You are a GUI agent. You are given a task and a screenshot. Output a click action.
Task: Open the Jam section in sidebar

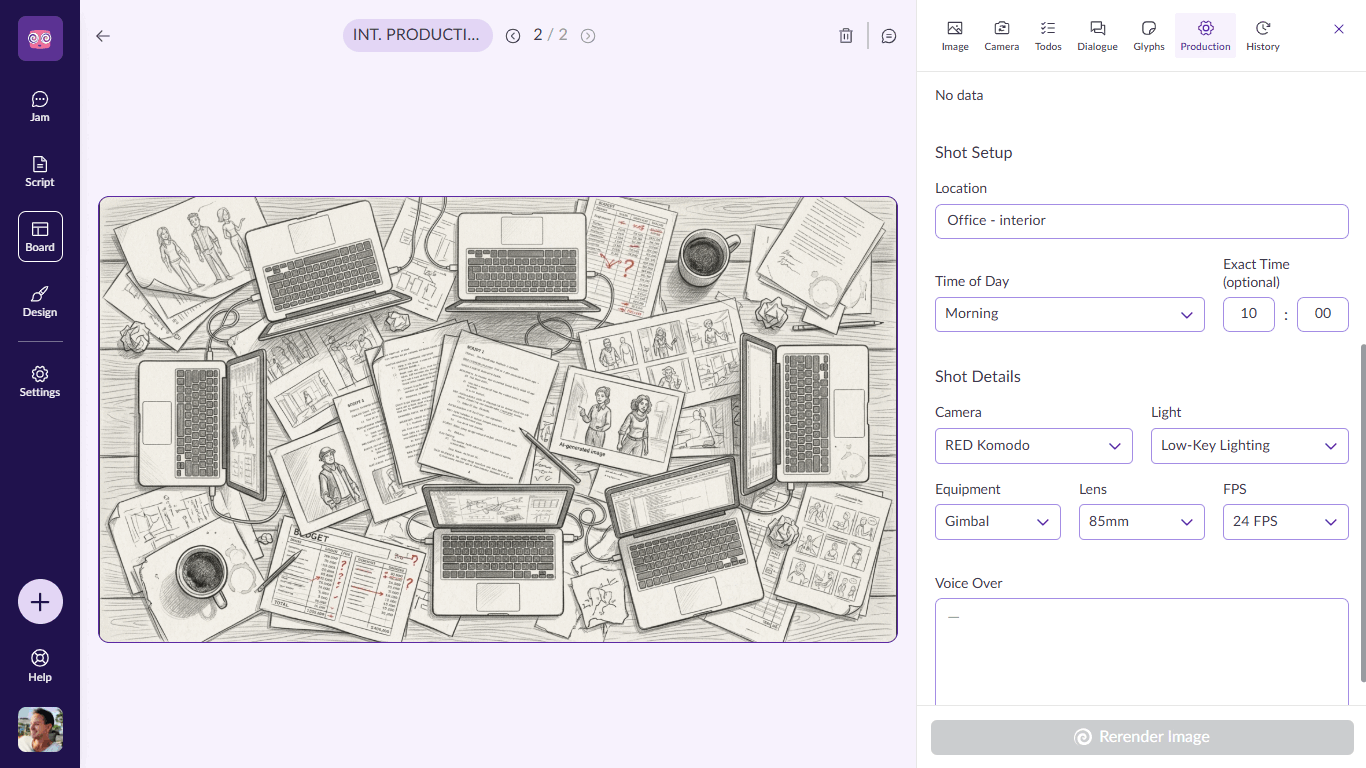point(40,107)
